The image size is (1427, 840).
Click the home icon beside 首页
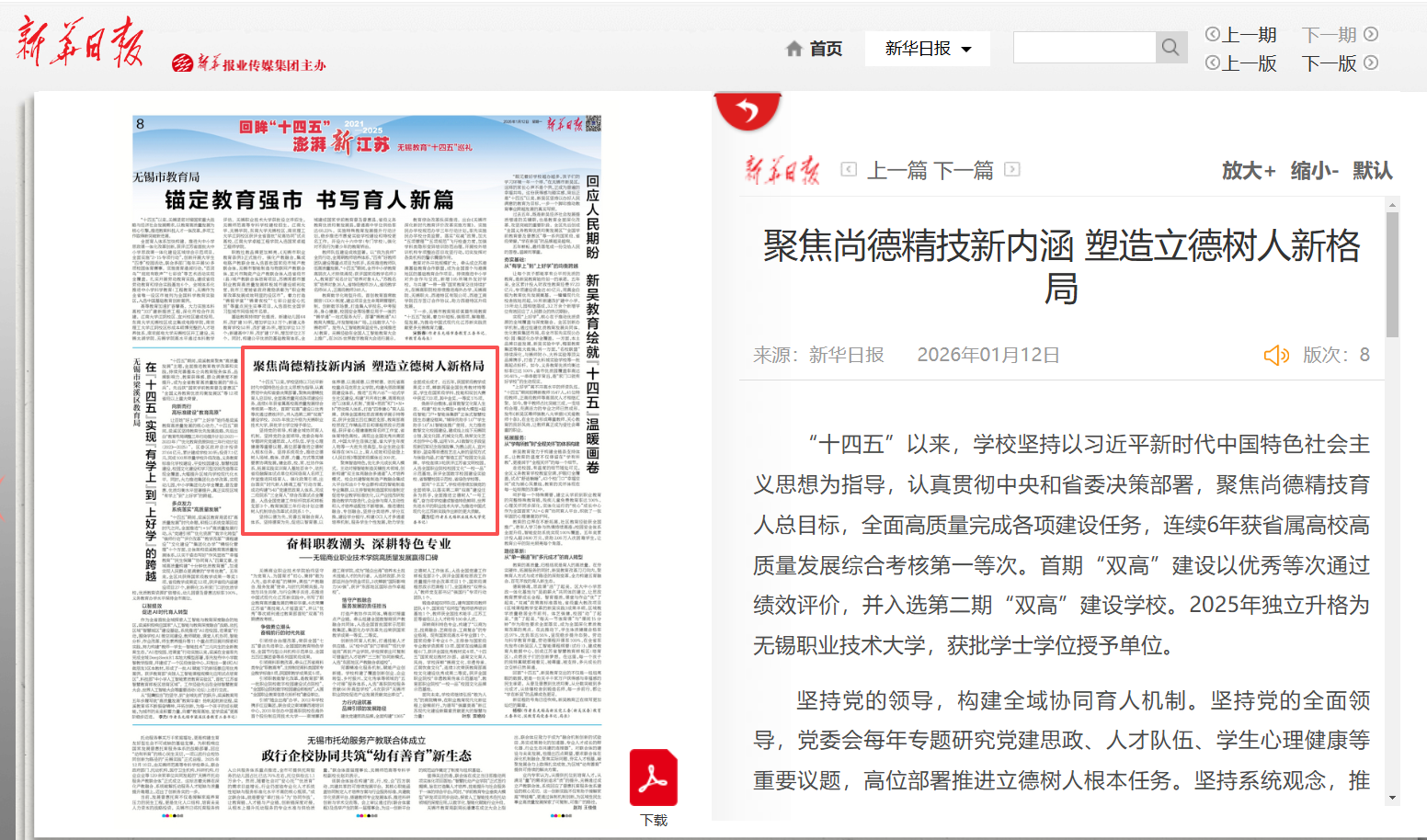(794, 49)
